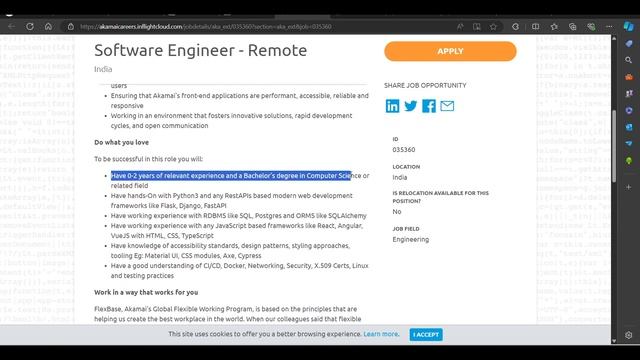Add page to favorites star
The height and width of the screenshot is (360, 640).
click(x=493, y=27)
